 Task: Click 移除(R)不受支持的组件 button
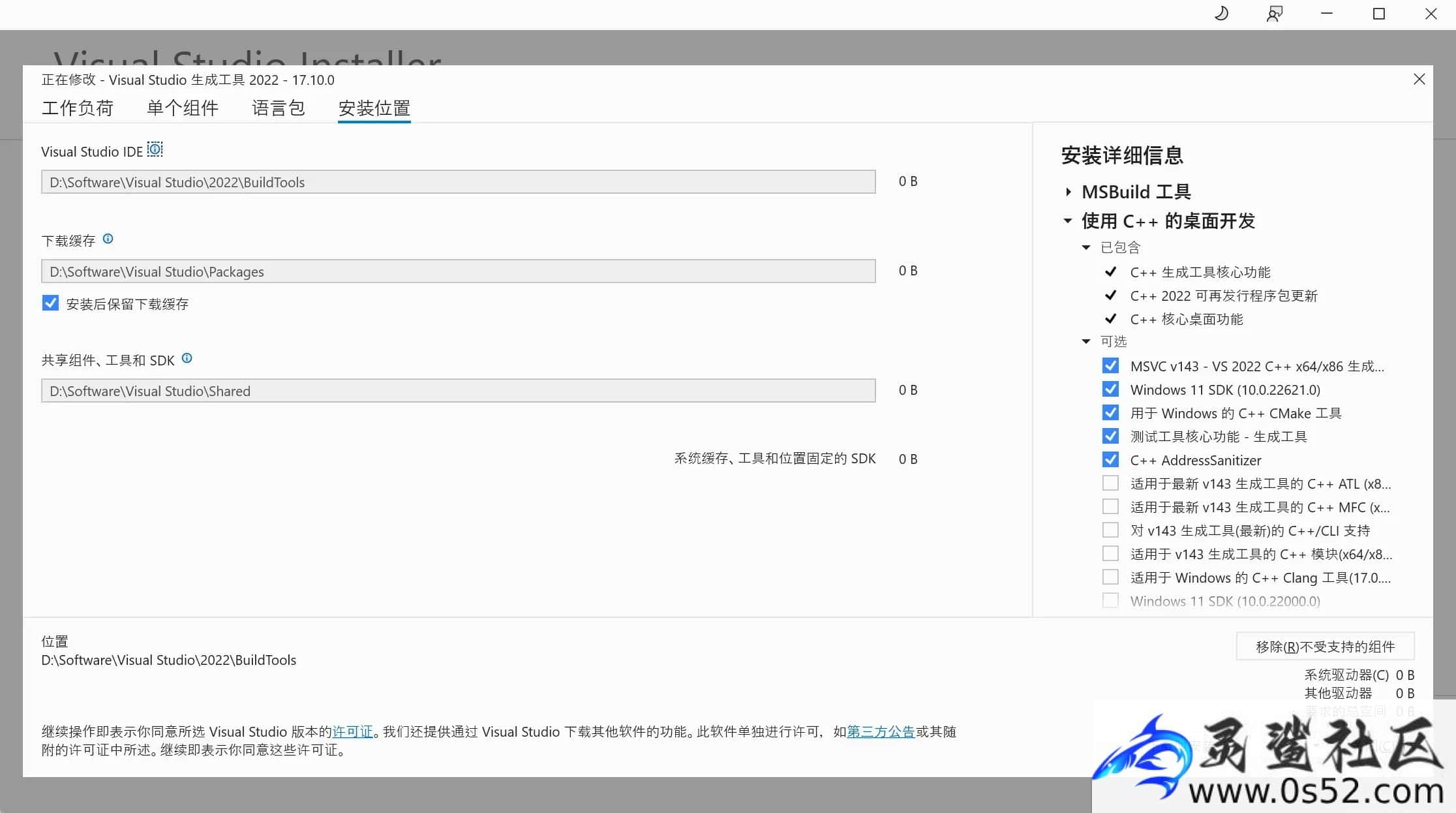[1325, 646]
